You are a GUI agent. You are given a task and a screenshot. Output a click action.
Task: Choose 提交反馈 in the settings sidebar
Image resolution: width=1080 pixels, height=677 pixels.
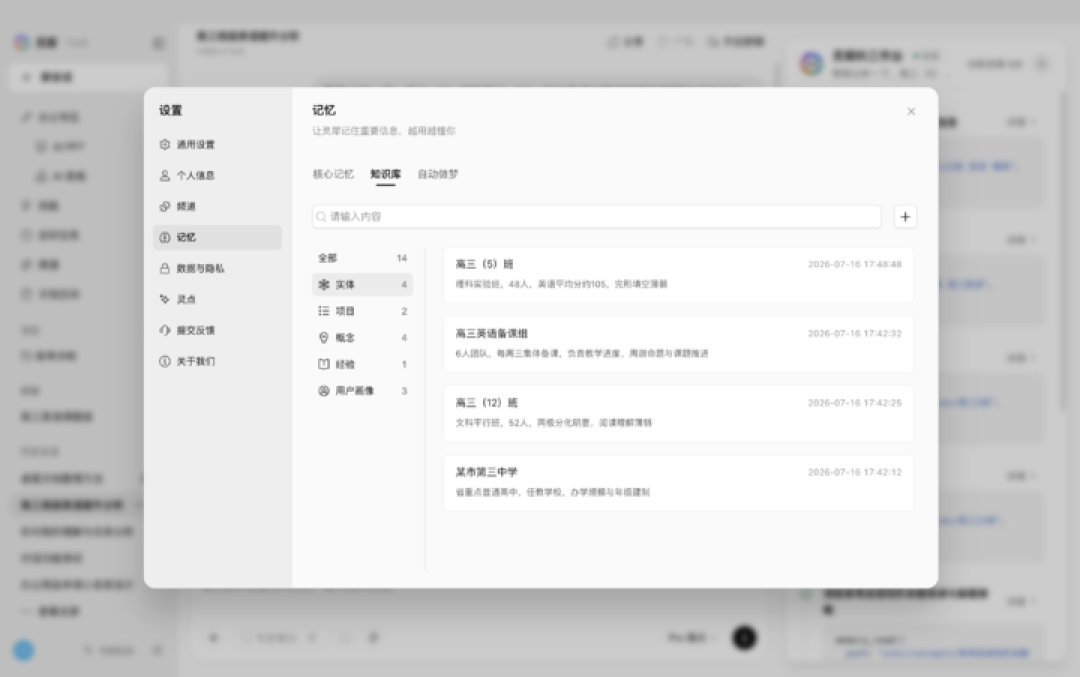click(x=217, y=331)
